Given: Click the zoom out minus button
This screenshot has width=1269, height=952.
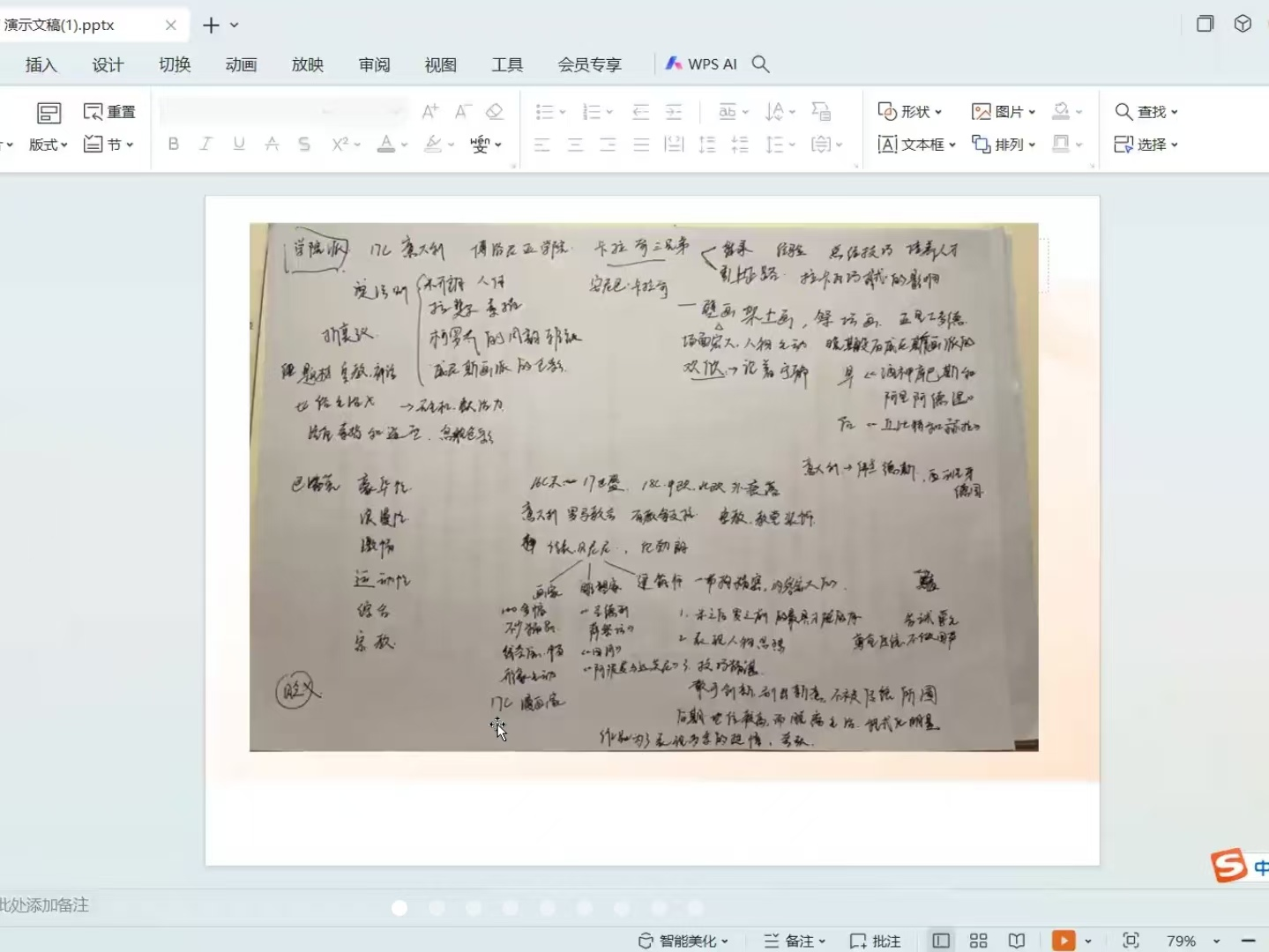Looking at the screenshot, I should point(1248,941).
